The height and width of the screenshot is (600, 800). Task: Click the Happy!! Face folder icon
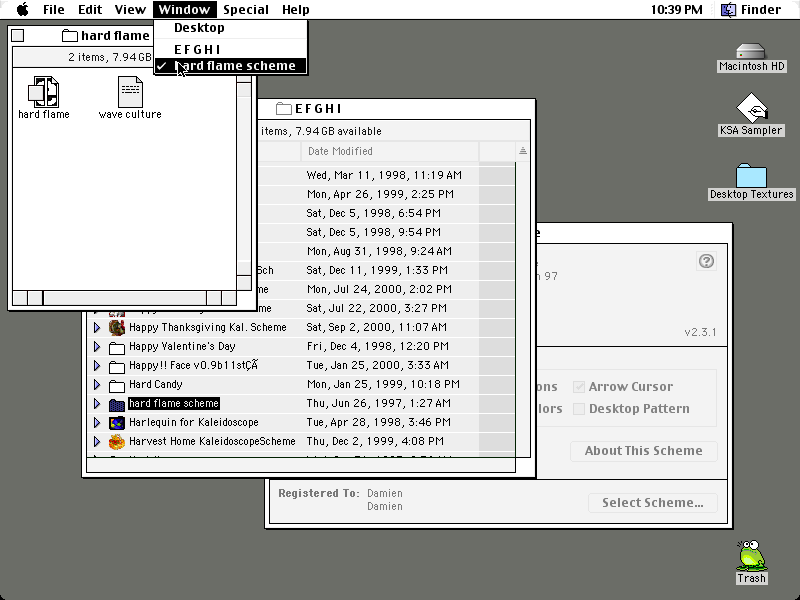click(x=117, y=366)
